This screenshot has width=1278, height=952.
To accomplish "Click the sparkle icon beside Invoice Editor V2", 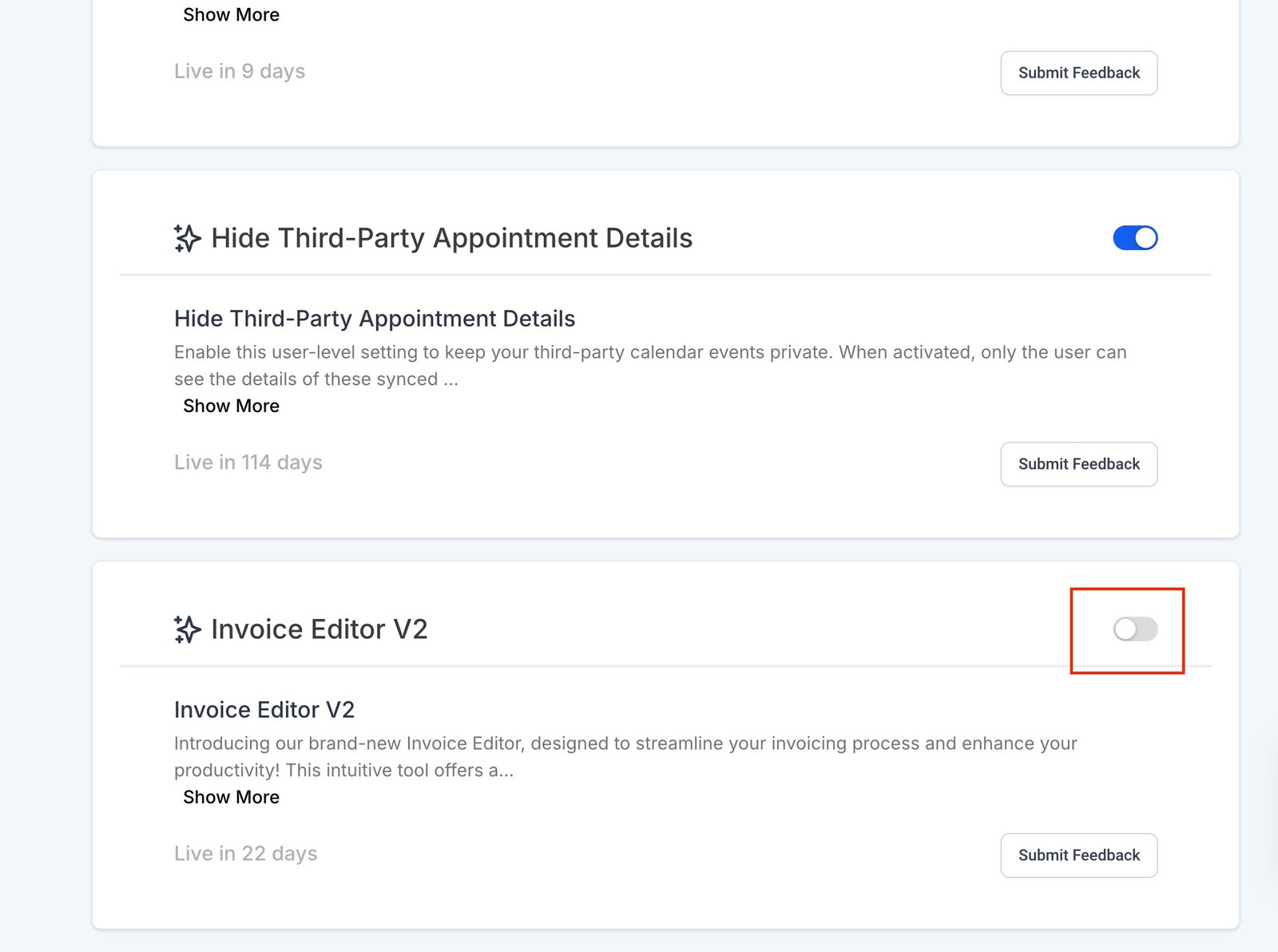I will tap(187, 629).
